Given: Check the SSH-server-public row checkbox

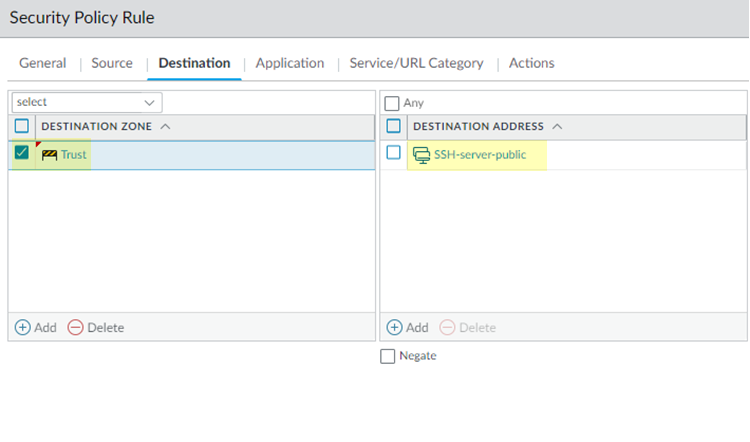Looking at the screenshot, I should (x=393, y=153).
